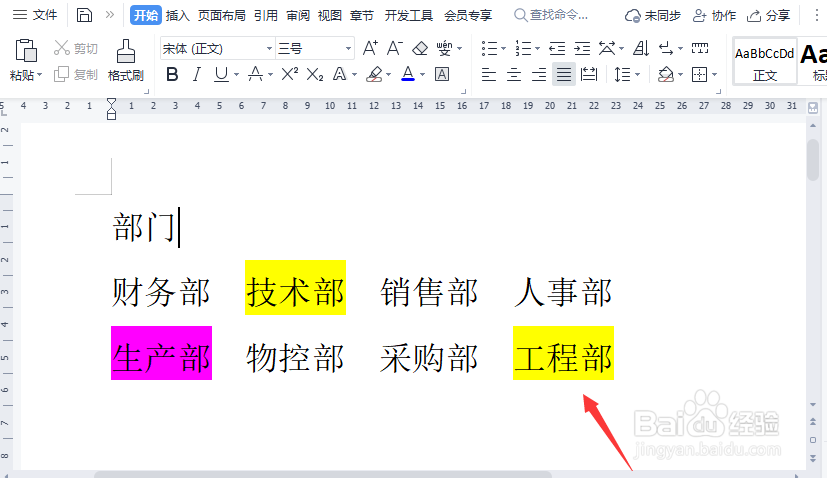827x478 pixels.
Task: Select the 正文 style
Action: (x=765, y=61)
